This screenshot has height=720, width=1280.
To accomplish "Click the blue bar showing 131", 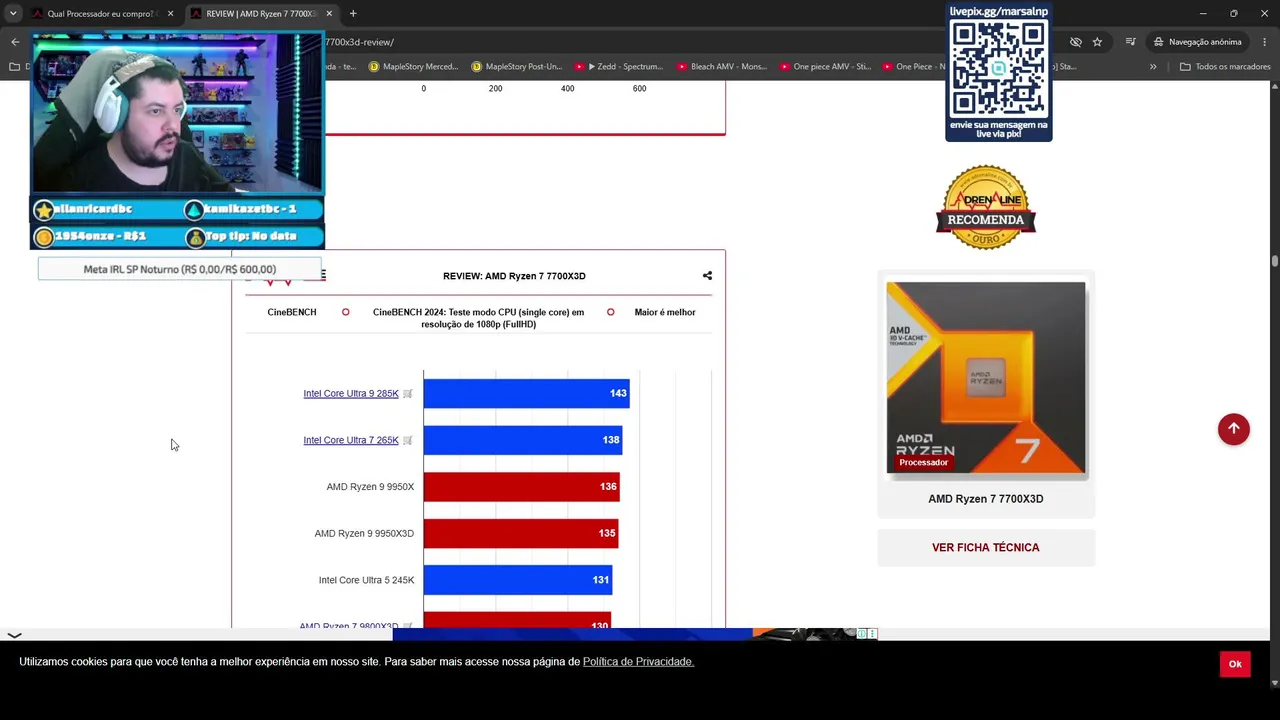I will coord(517,580).
